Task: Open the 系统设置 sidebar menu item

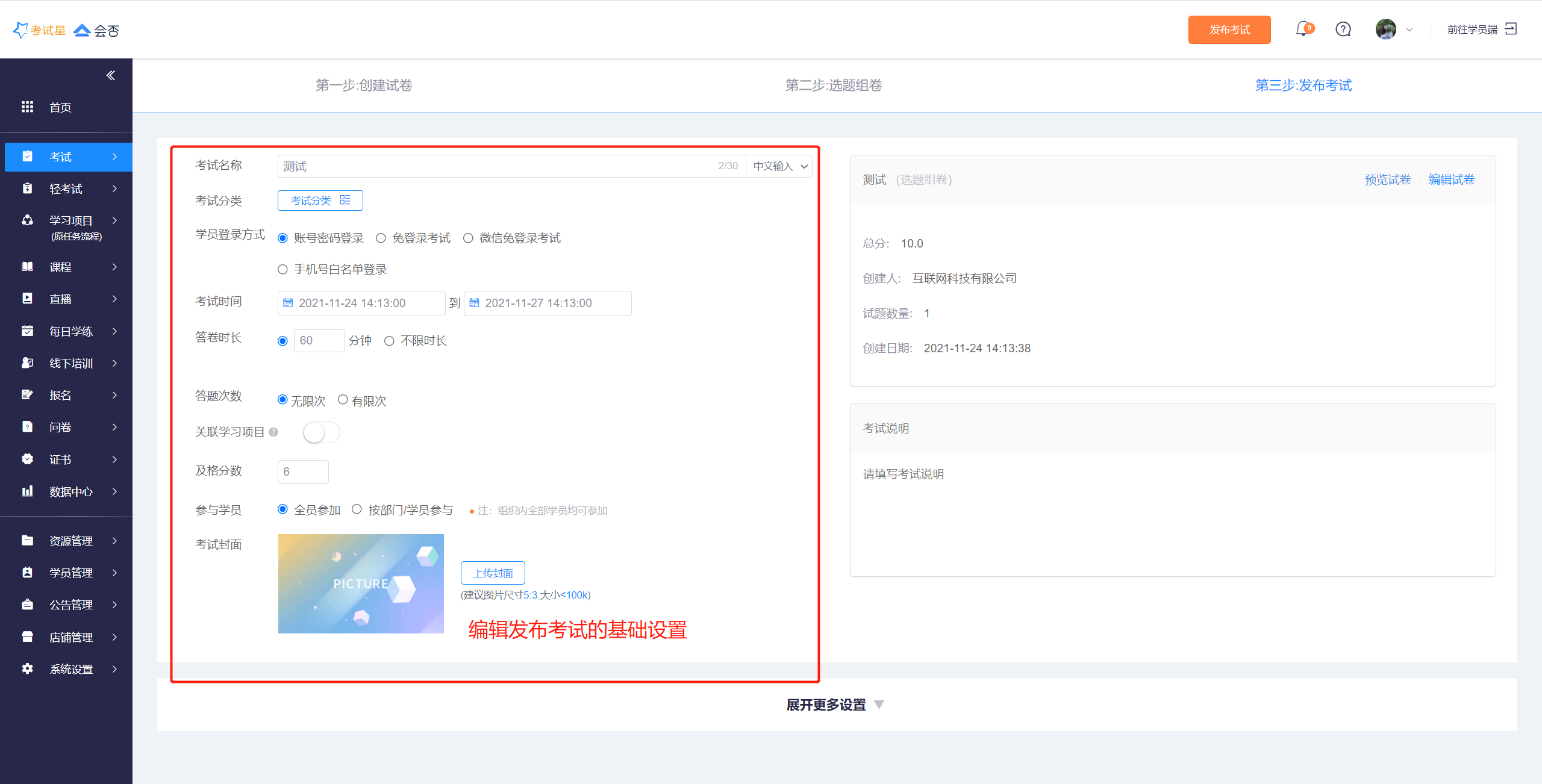Action: point(70,669)
